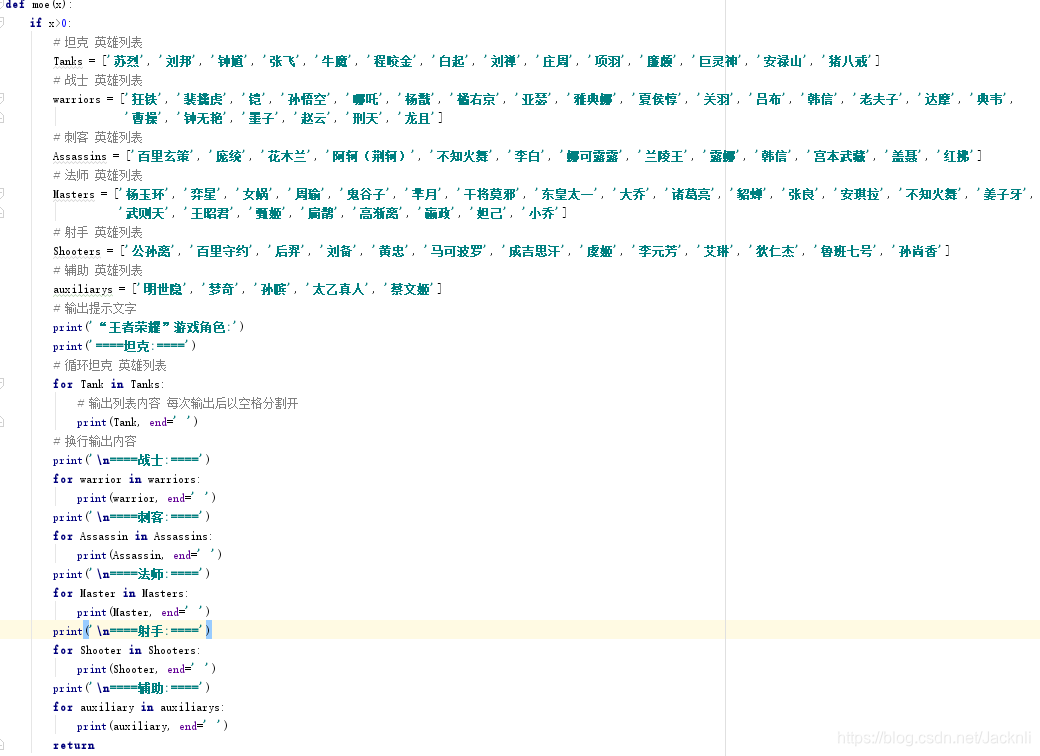Image resolution: width=1040 pixels, height=756 pixels.
Task: Click the print '\n====战士:====' line
Action: (131, 460)
